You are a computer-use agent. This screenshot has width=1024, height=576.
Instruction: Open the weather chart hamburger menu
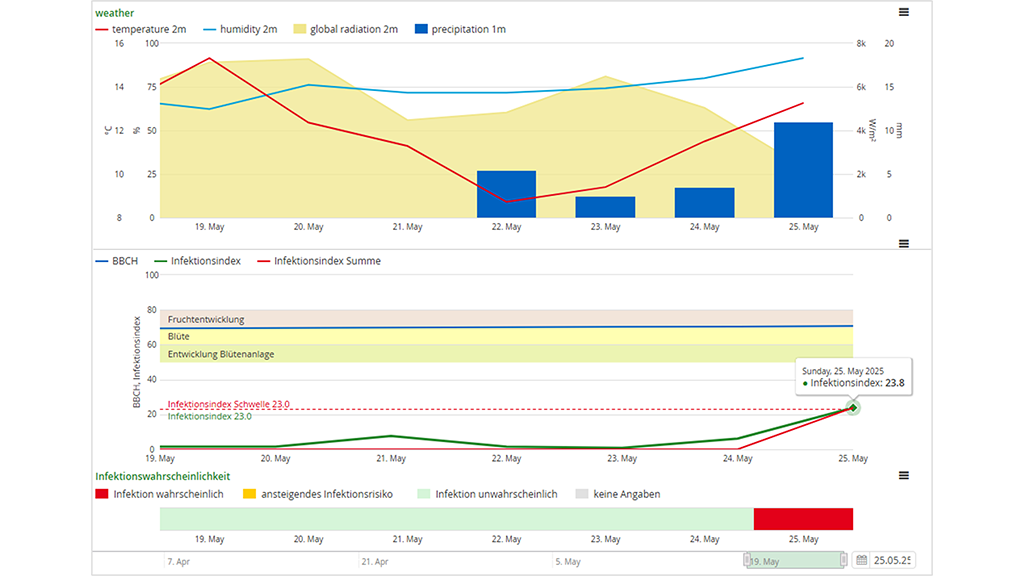coord(904,12)
